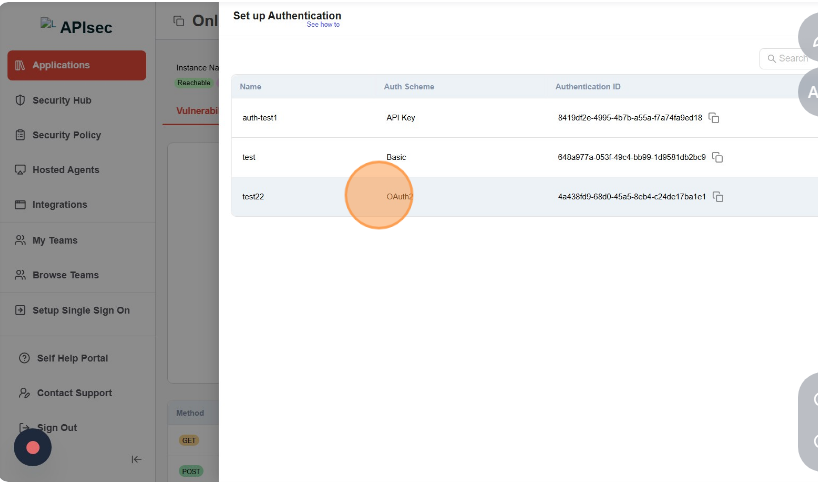Image resolution: width=818 pixels, height=483 pixels.
Task: Click the Method column header
Action: coord(190,413)
